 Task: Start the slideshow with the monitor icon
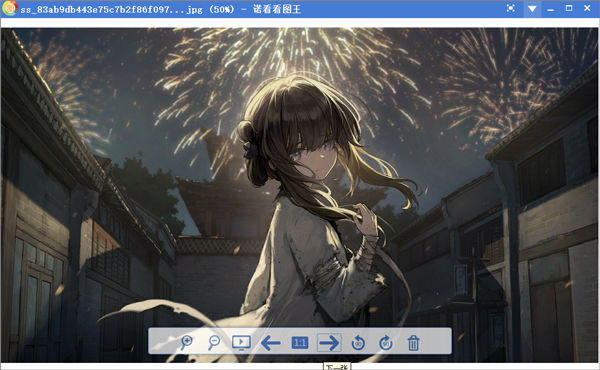pyautogui.click(x=241, y=343)
